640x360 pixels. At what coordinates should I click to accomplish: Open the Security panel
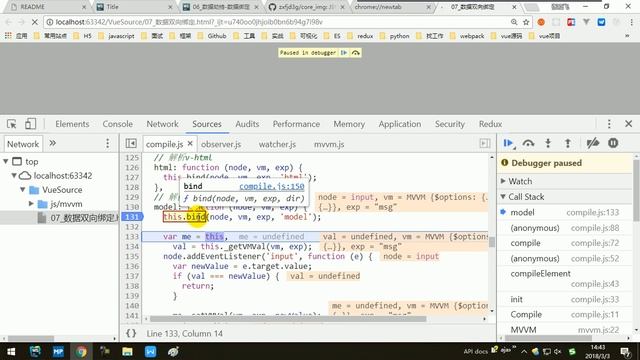pos(449,124)
